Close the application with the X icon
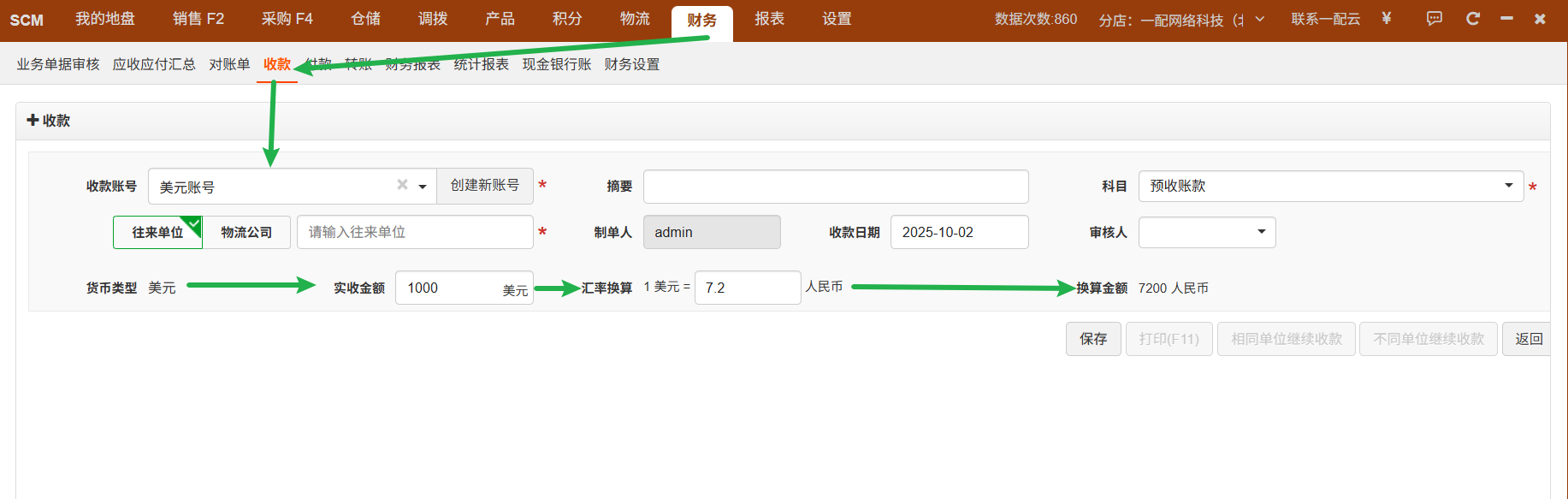Viewport: 1568px width, 499px height. pos(1540,18)
